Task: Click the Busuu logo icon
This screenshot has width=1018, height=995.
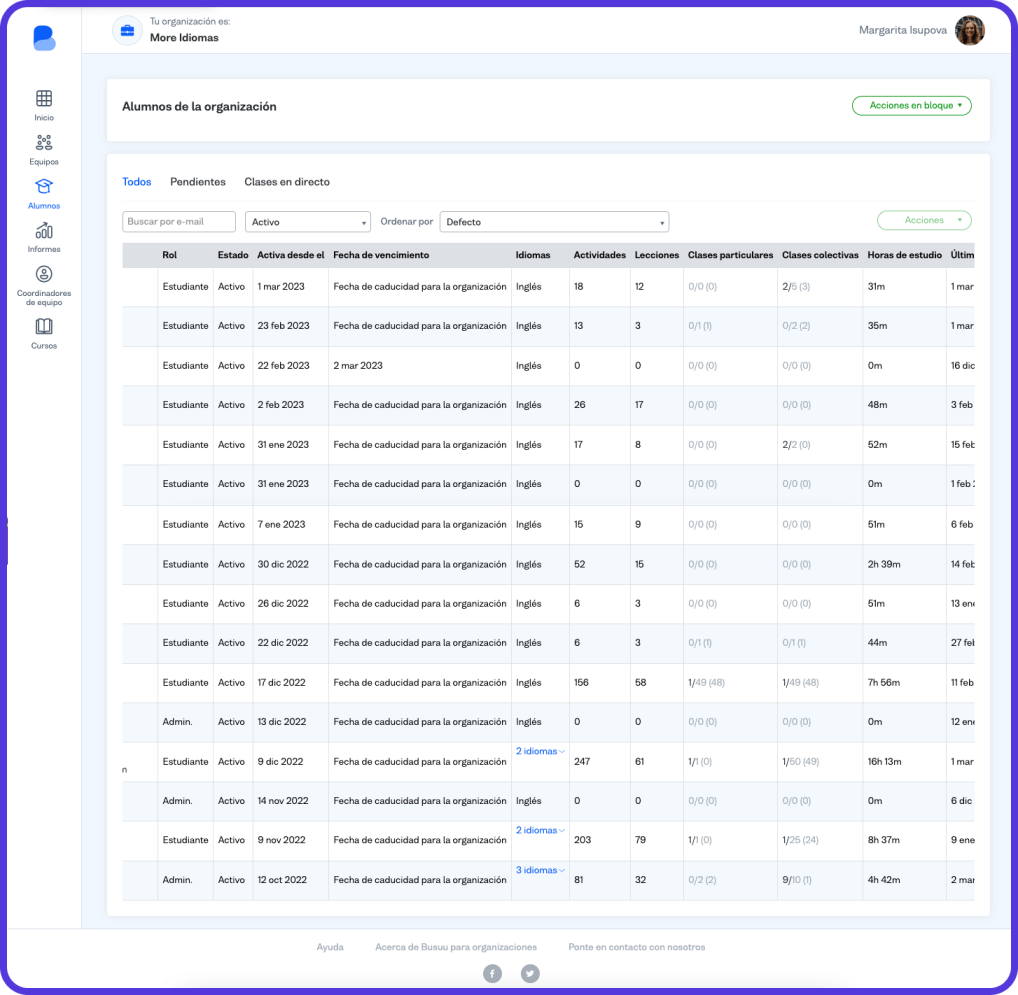Action: [44, 38]
